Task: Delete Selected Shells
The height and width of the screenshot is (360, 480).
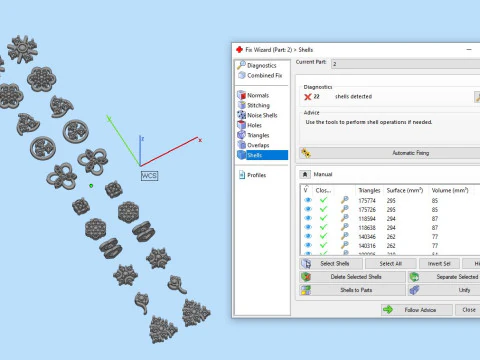Action: 352,277
